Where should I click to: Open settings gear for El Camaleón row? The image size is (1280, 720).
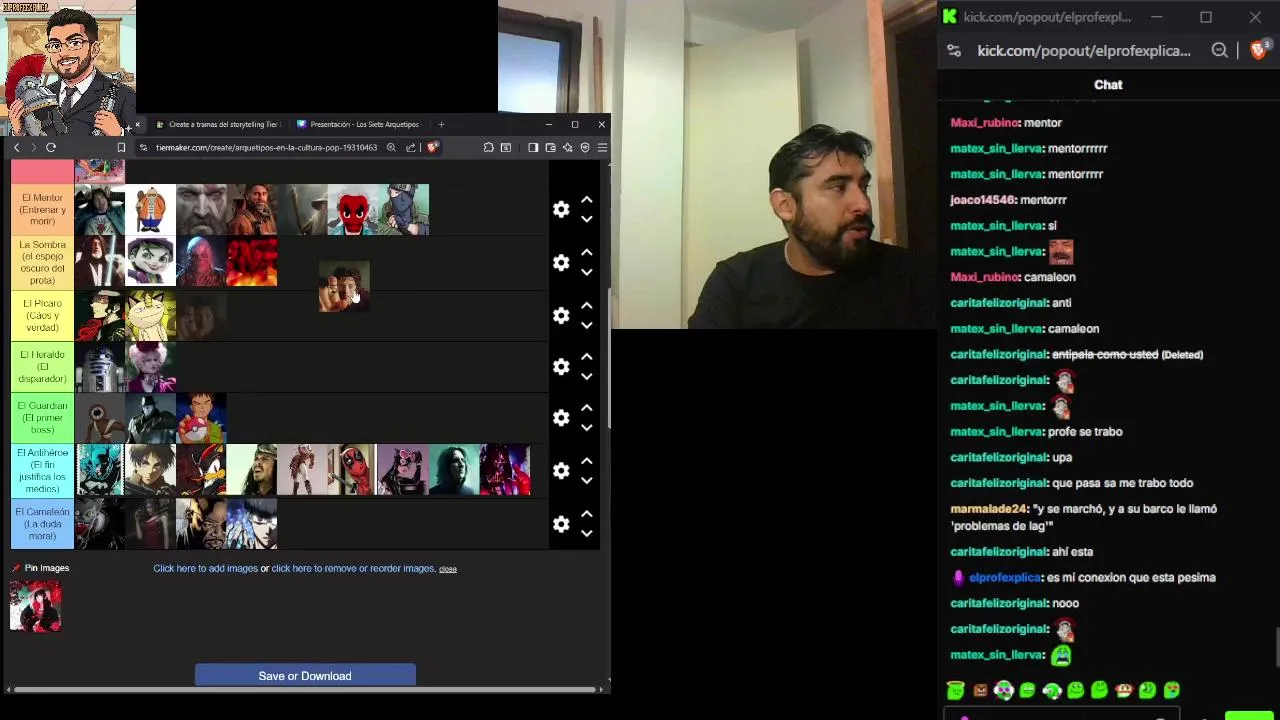561,524
